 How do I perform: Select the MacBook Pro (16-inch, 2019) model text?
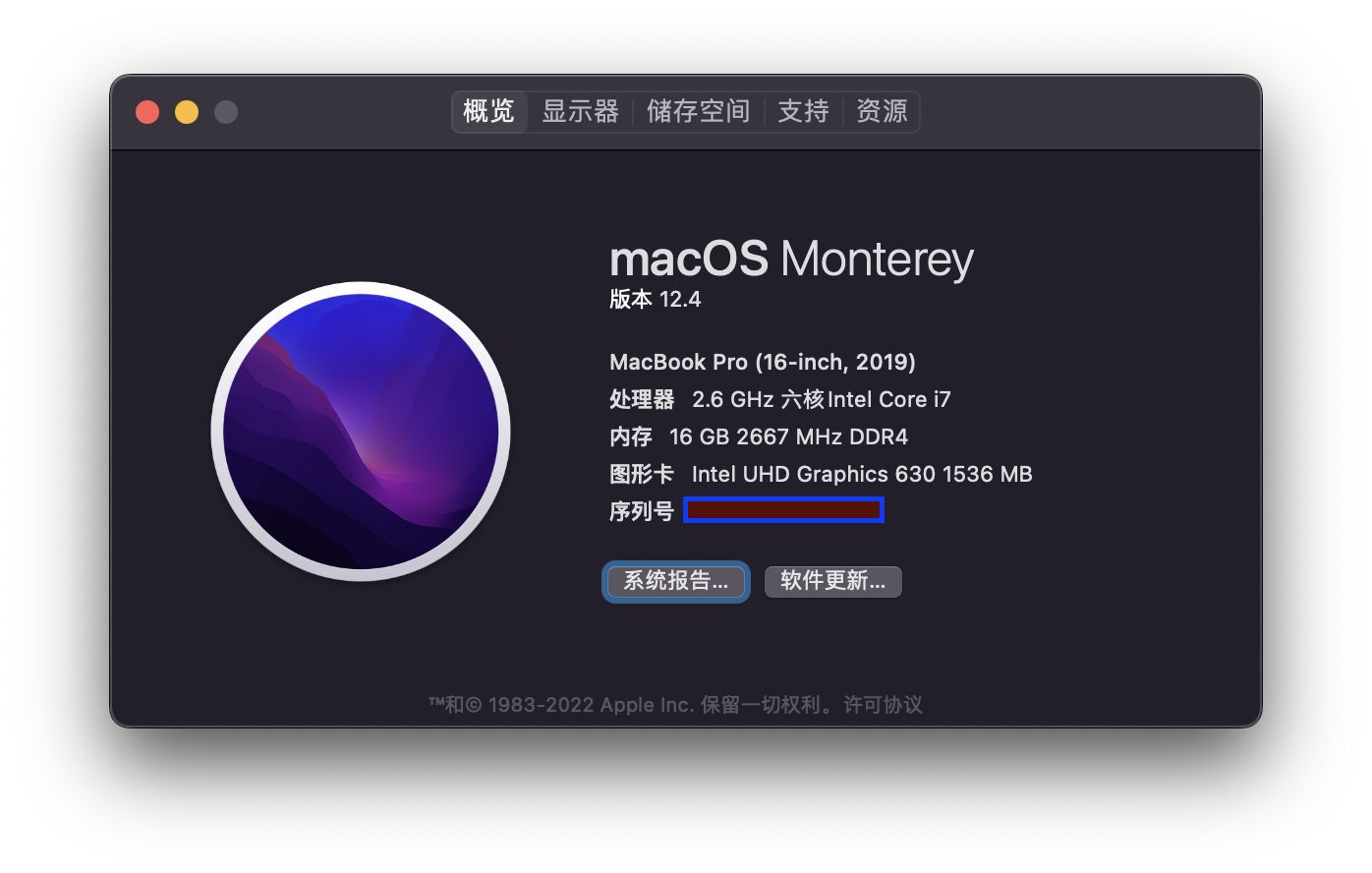(763, 362)
